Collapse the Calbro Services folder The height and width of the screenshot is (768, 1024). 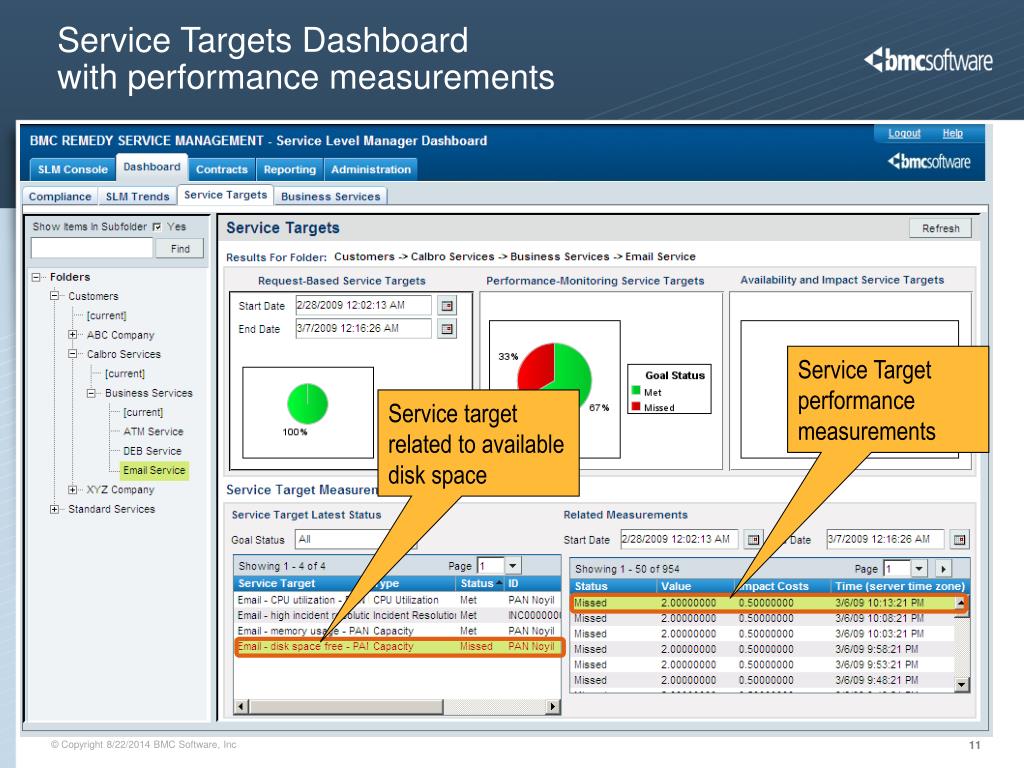click(72, 354)
